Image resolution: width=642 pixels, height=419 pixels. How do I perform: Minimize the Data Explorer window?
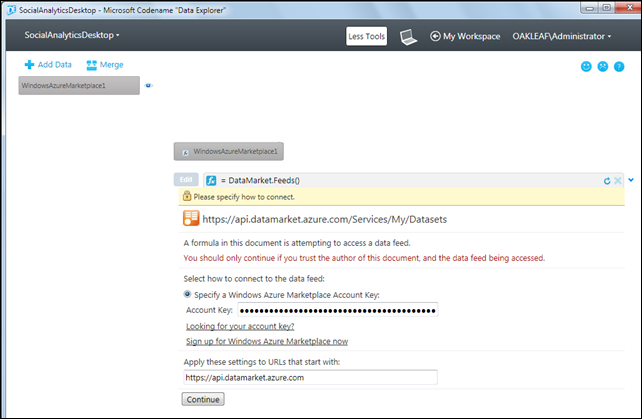pyautogui.click(x=590, y=8)
